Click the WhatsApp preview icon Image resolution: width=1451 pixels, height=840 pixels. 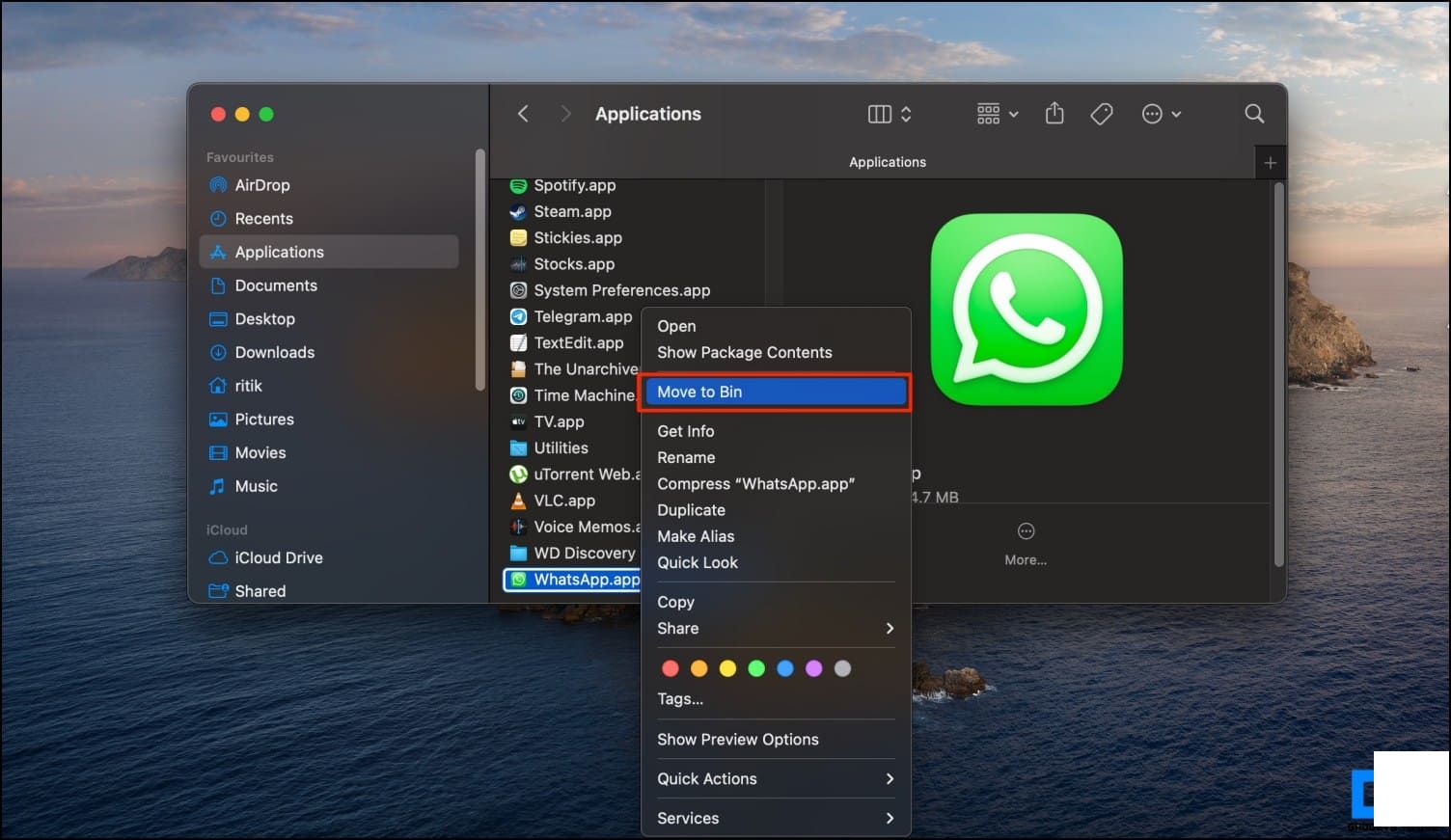(x=1027, y=310)
